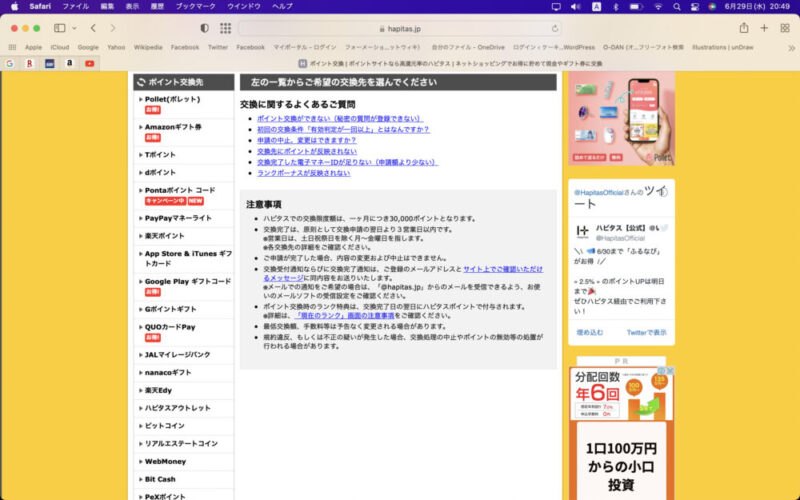Image resolution: width=800 pixels, height=500 pixels.
Task: Click the Pollet phone advertisement banner
Action: [621, 118]
